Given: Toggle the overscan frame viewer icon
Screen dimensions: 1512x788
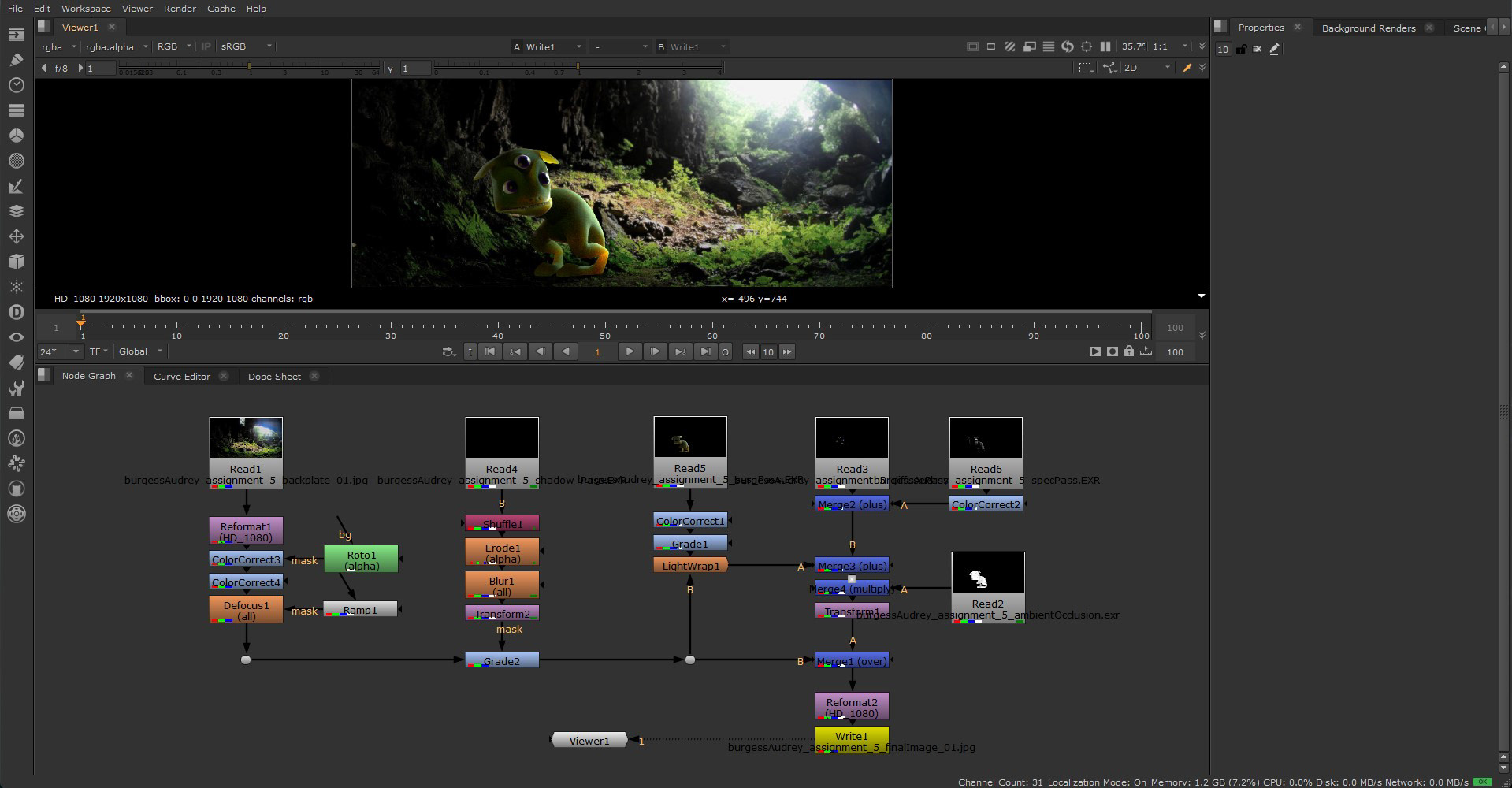Looking at the screenshot, I should click(973, 46).
